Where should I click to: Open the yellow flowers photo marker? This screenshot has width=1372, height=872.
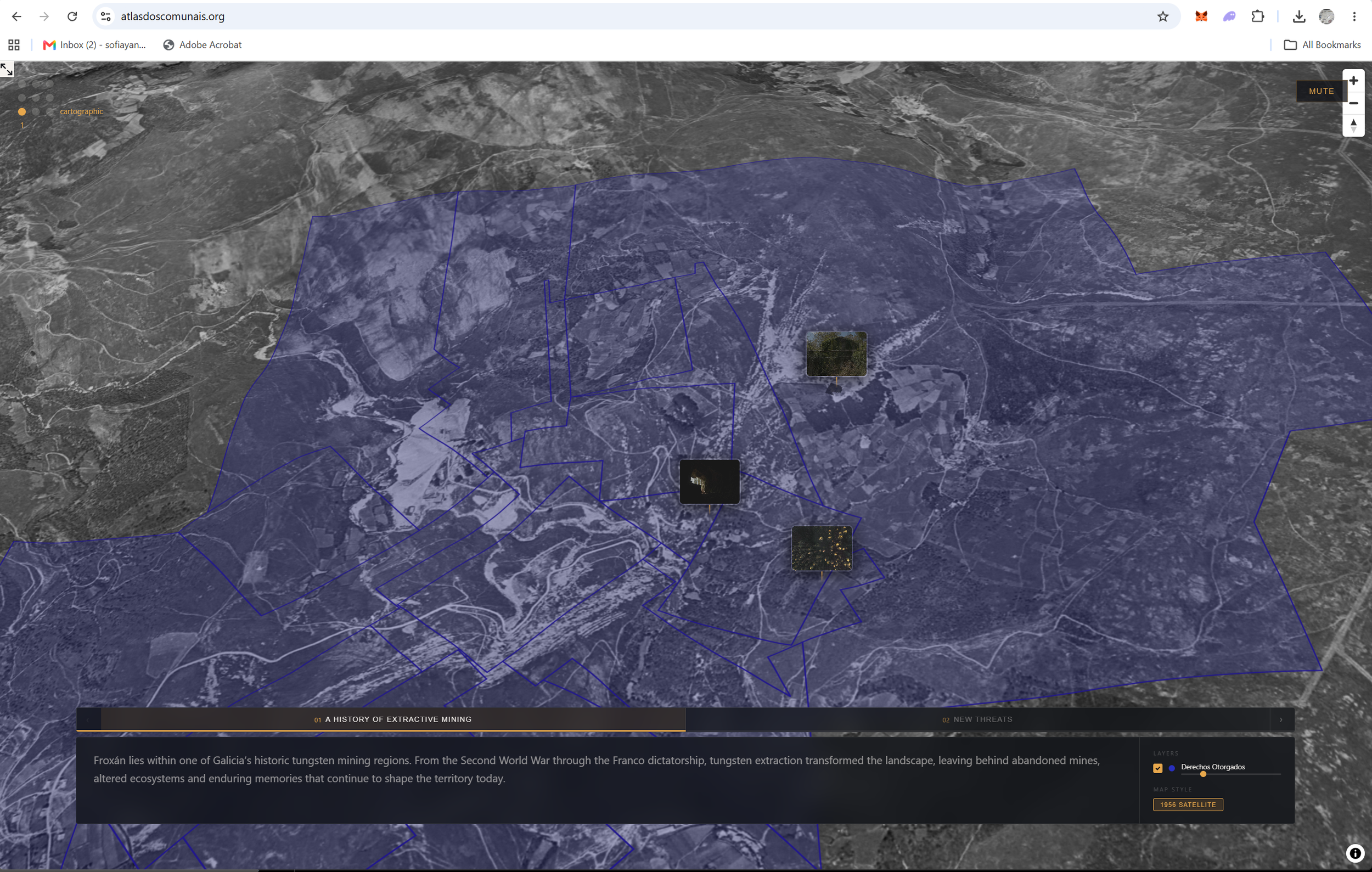[x=822, y=548]
